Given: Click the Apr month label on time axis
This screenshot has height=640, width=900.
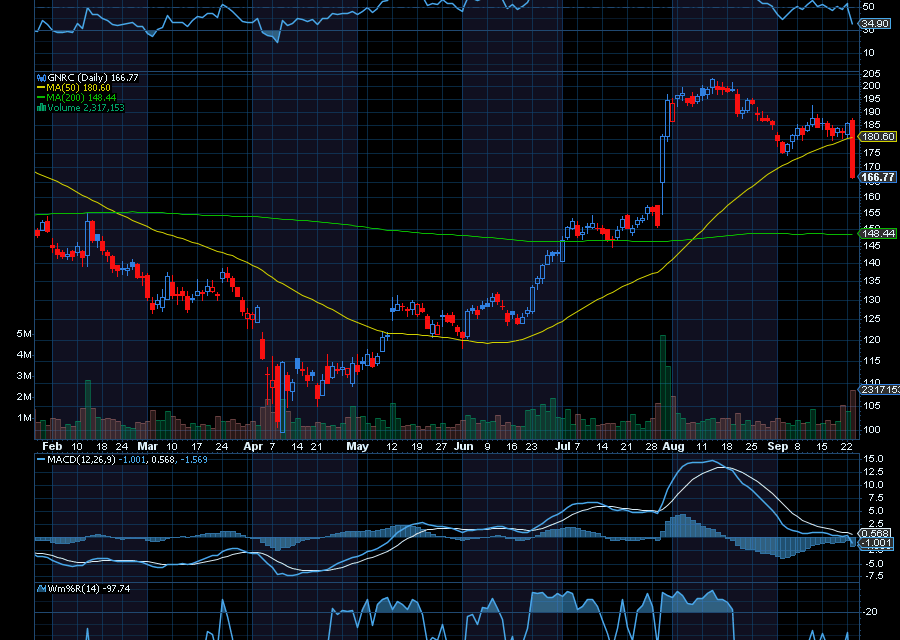Looking at the screenshot, I should pyautogui.click(x=253, y=447).
